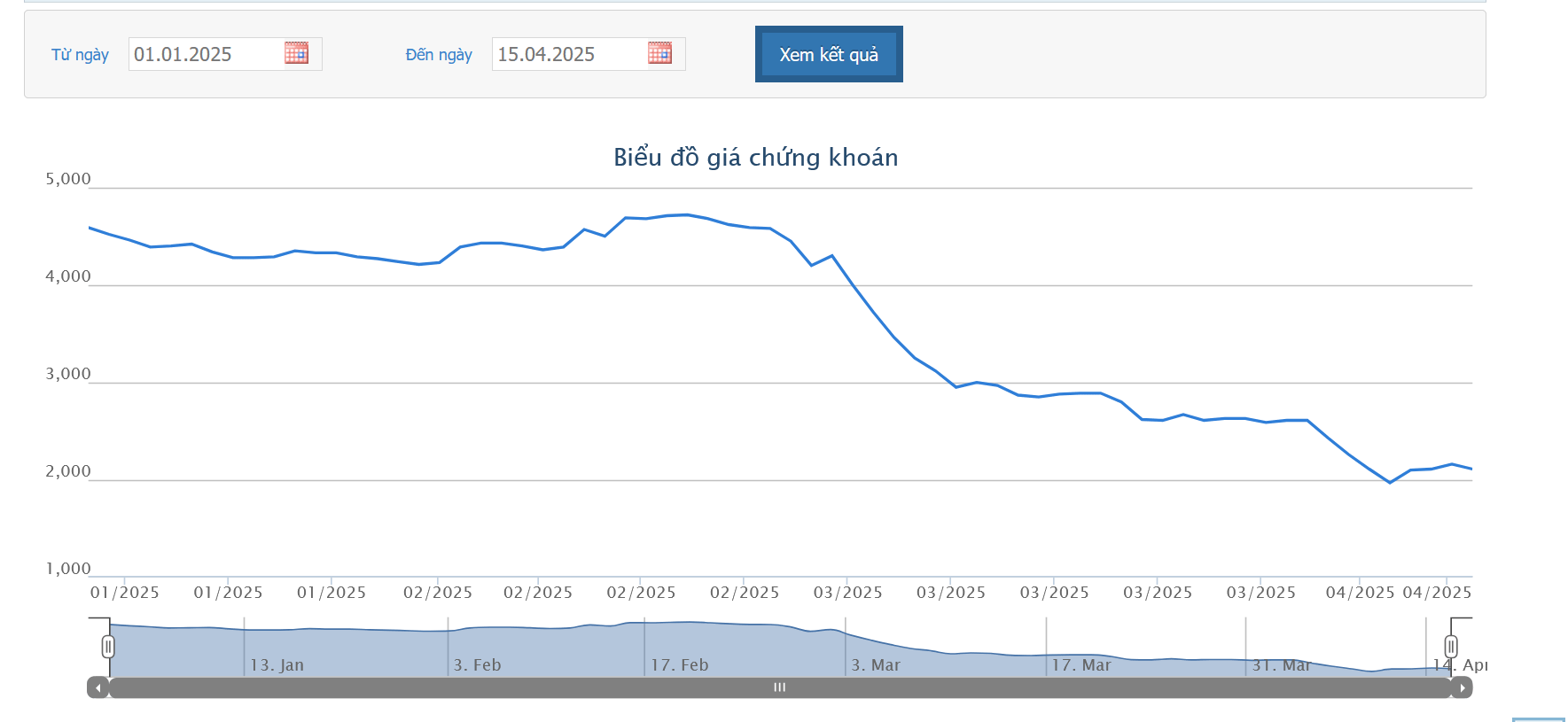
Task: Focus the end date field 15.04.2025
Action: 567,54
